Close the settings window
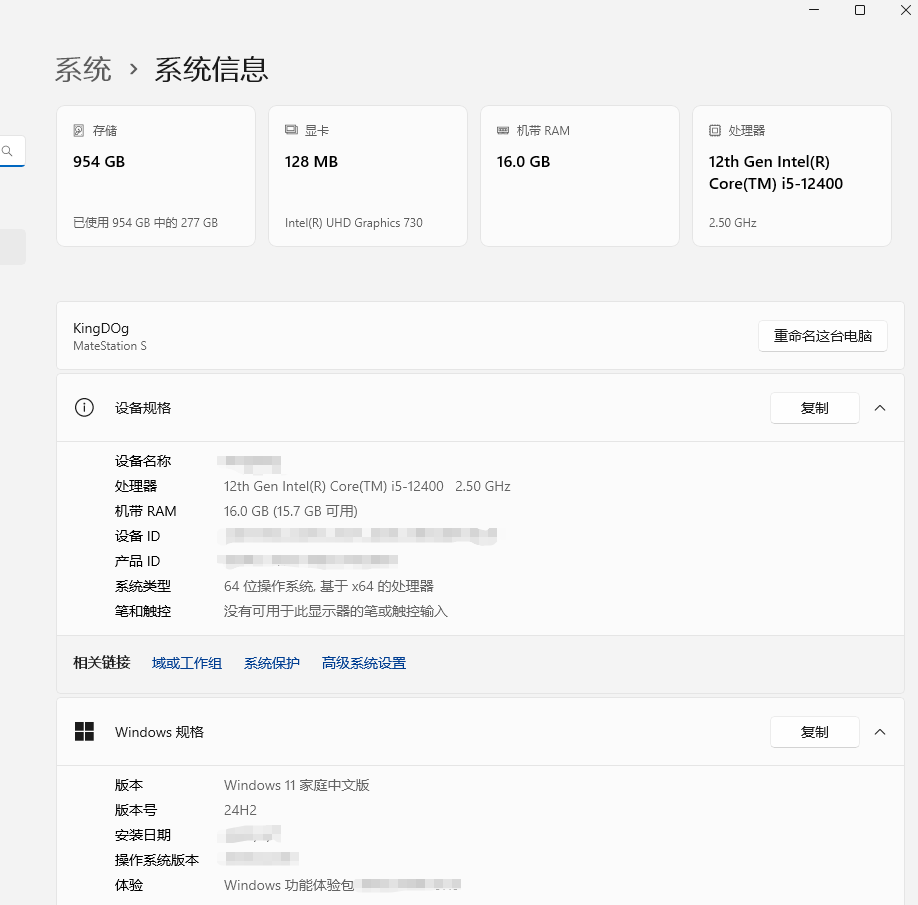This screenshot has width=918, height=905. 905,10
